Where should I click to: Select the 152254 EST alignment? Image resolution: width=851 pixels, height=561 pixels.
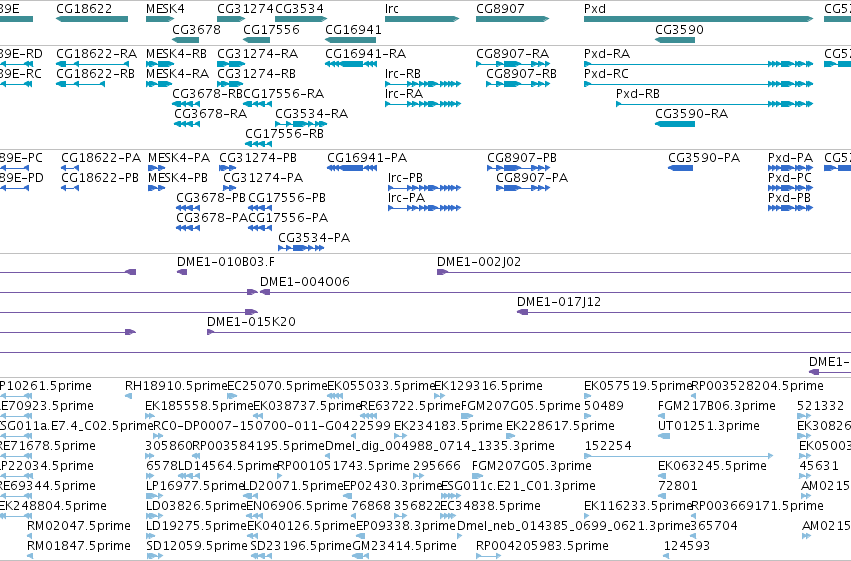pyautogui.click(x=678, y=456)
